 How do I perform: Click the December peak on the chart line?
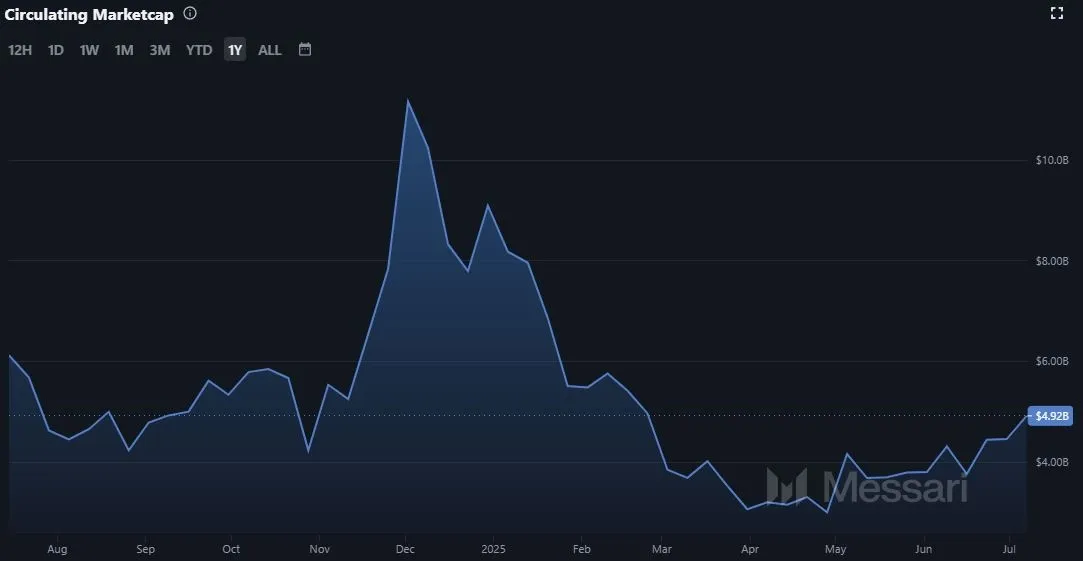[x=408, y=101]
